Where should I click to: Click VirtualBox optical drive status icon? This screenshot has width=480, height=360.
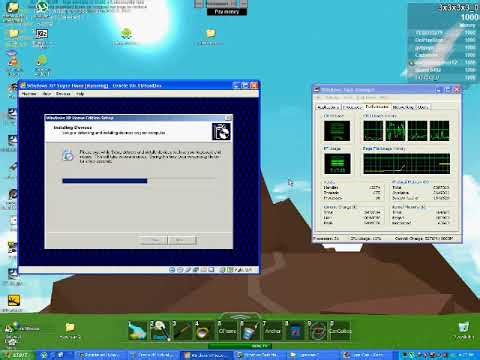(x=180, y=270)
